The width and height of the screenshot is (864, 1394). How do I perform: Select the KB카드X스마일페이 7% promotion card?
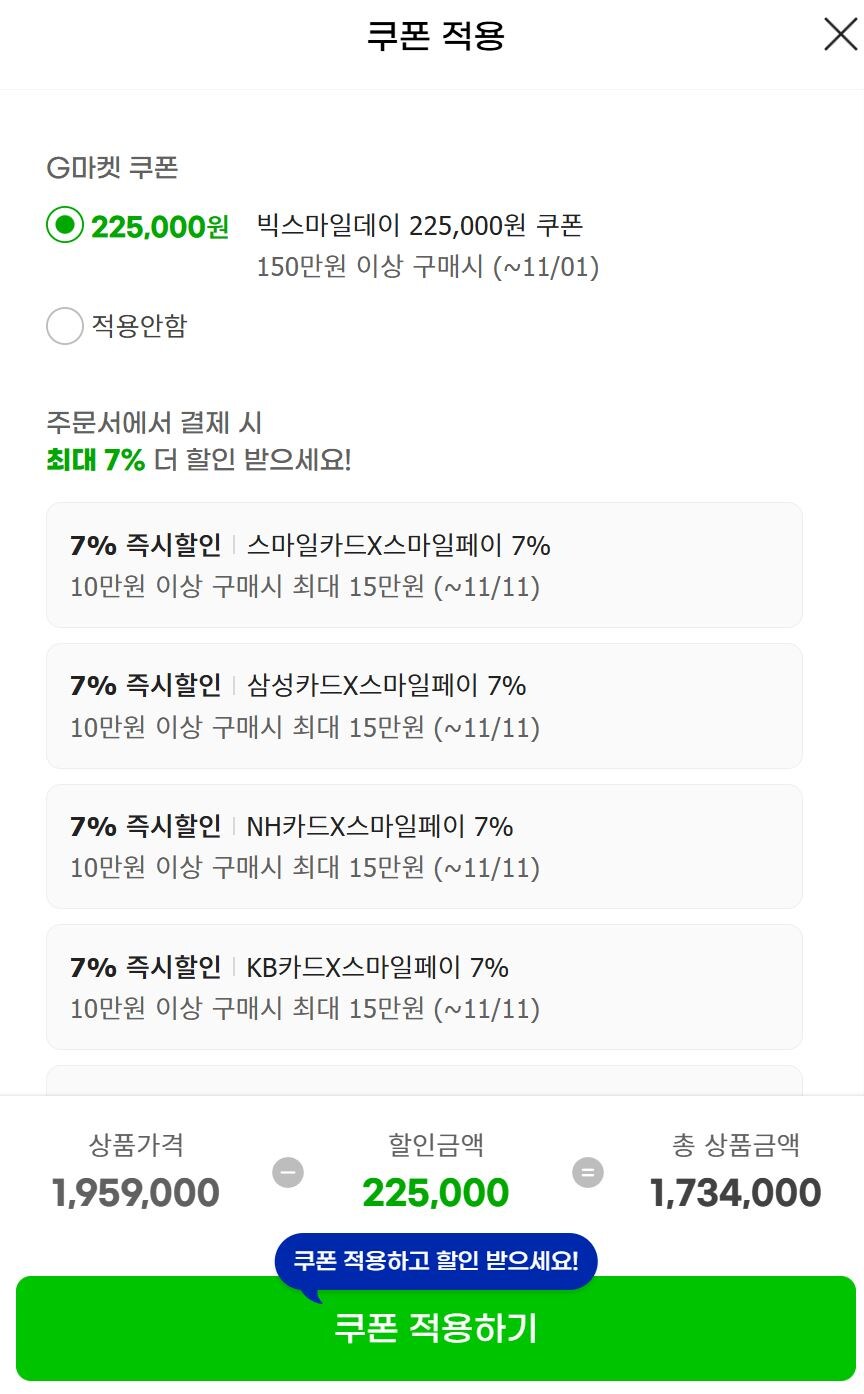tap(423, 987)
